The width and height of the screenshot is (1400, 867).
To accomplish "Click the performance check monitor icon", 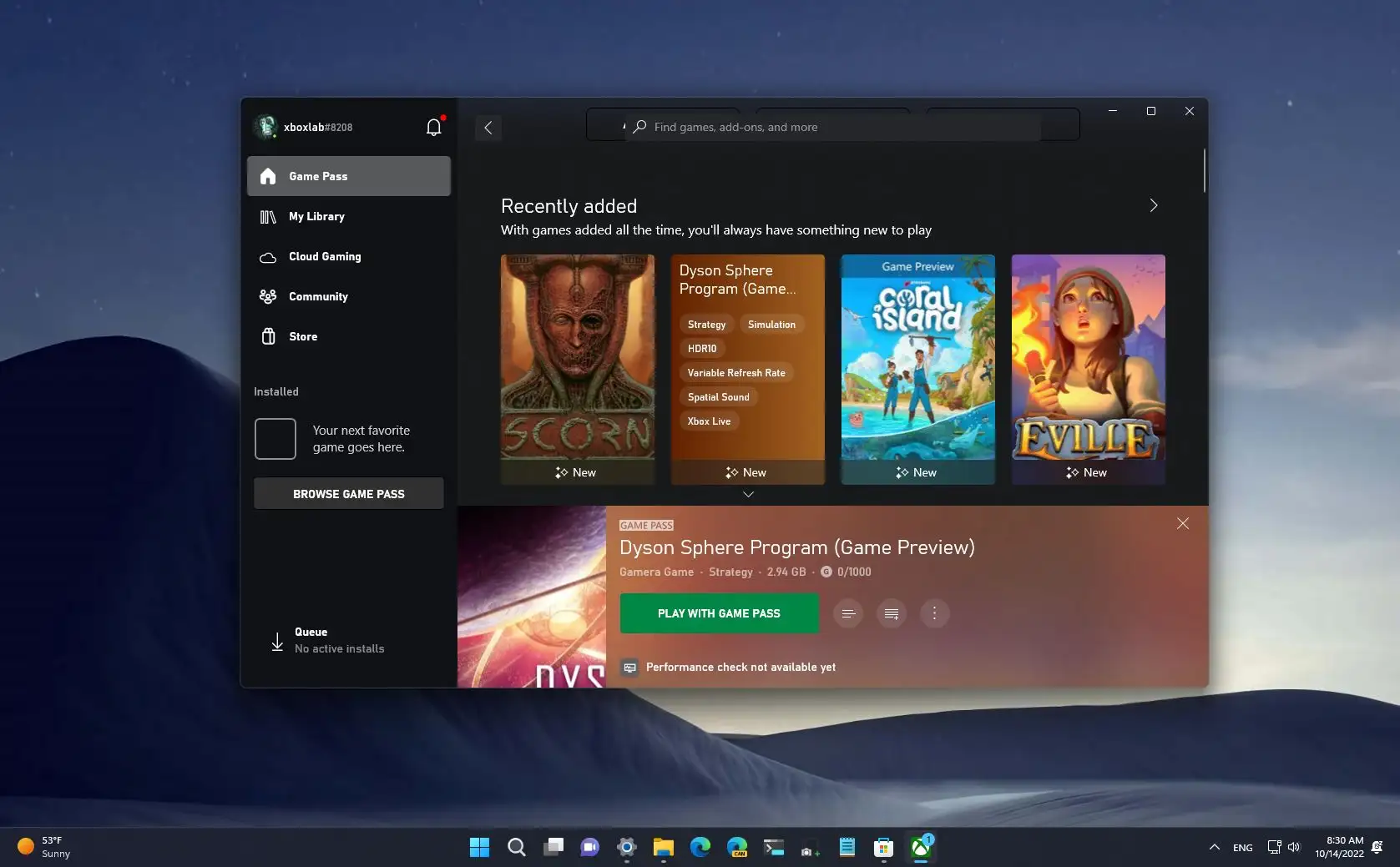I will coord(630,668).
